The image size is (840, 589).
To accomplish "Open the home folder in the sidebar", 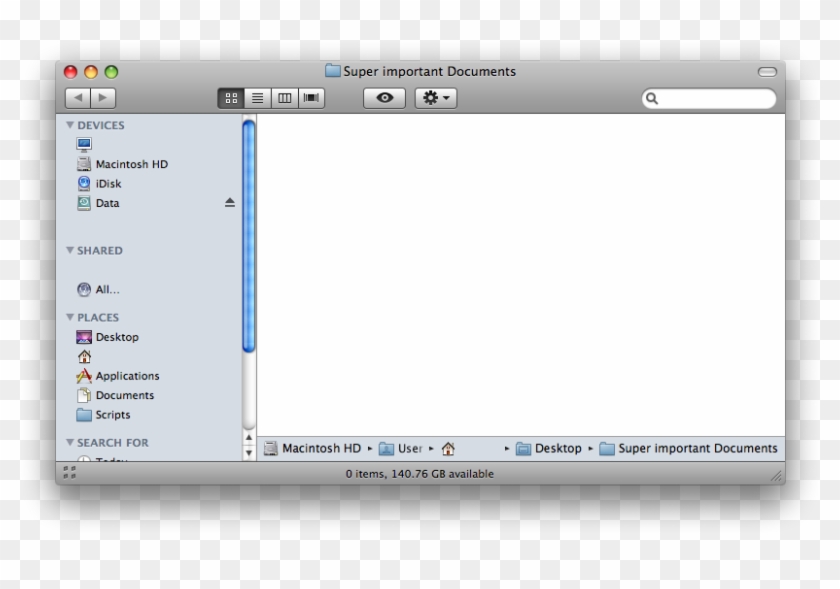I will [x=84, y=356].
